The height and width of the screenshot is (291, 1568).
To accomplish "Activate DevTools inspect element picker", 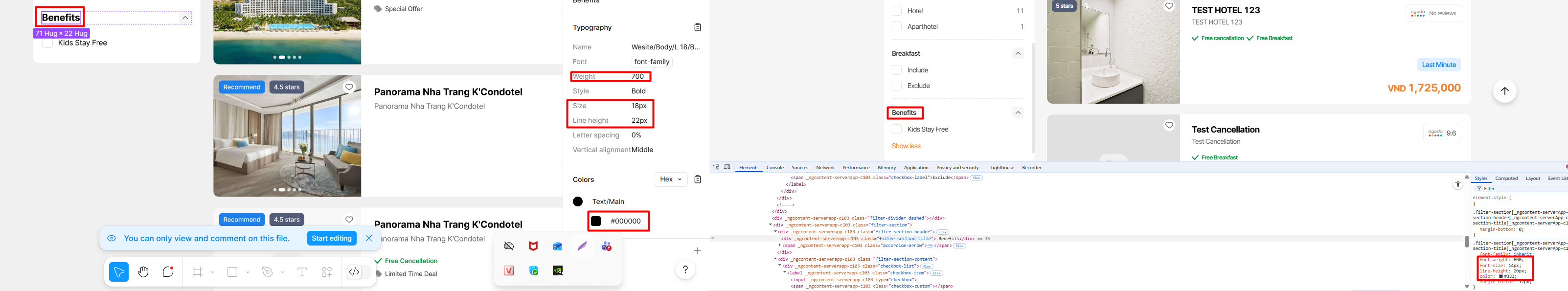I will (716, 167).
